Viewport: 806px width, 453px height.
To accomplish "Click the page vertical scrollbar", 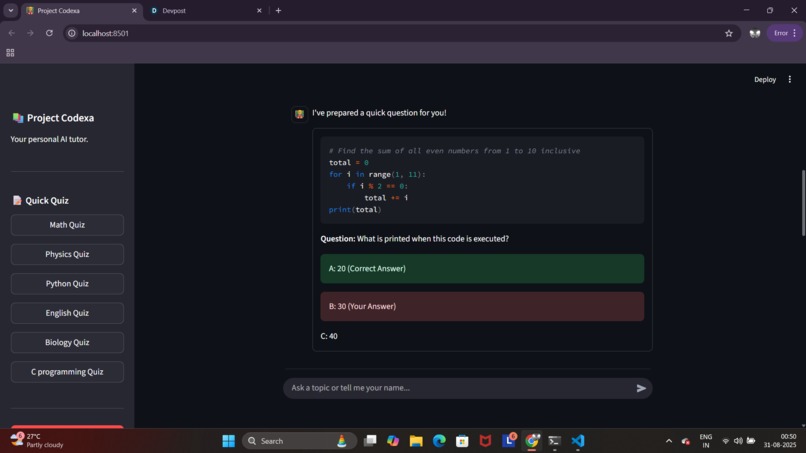I will [x=803, y=203].
